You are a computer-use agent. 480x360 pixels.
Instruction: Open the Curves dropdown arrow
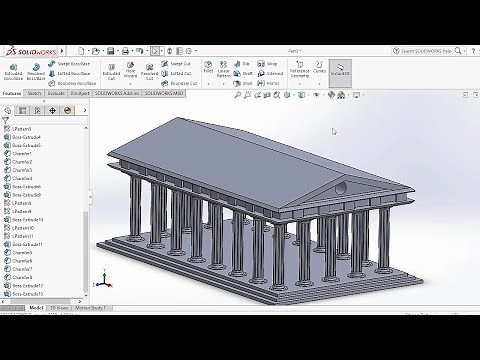319,84
